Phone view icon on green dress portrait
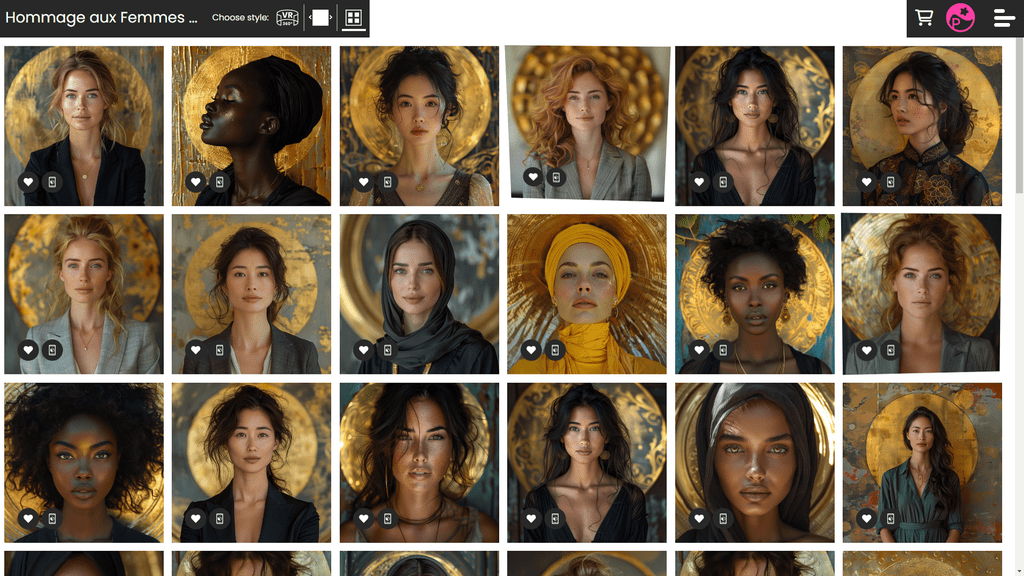This screenshot has height=576, width=1024. 891,519
